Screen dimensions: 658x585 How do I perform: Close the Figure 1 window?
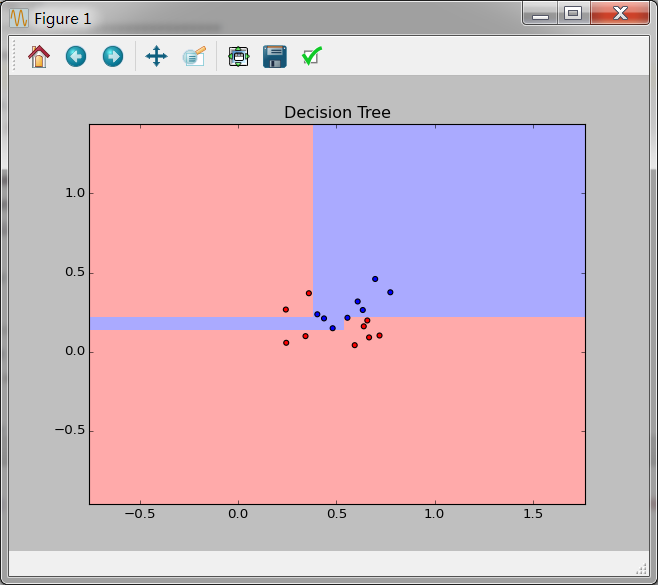tap(620, 13)
